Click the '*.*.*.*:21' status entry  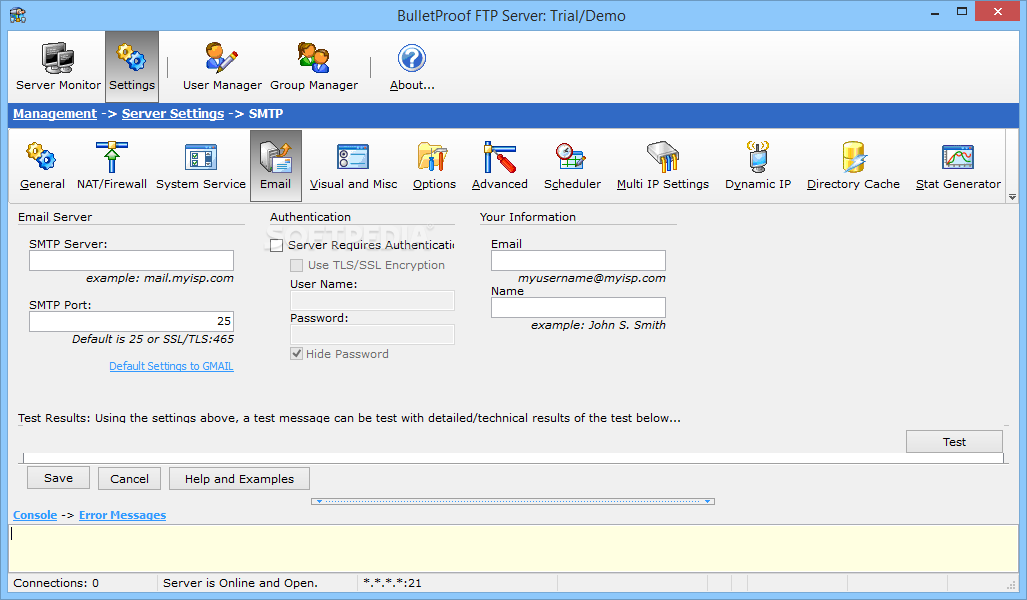point(392,583)
